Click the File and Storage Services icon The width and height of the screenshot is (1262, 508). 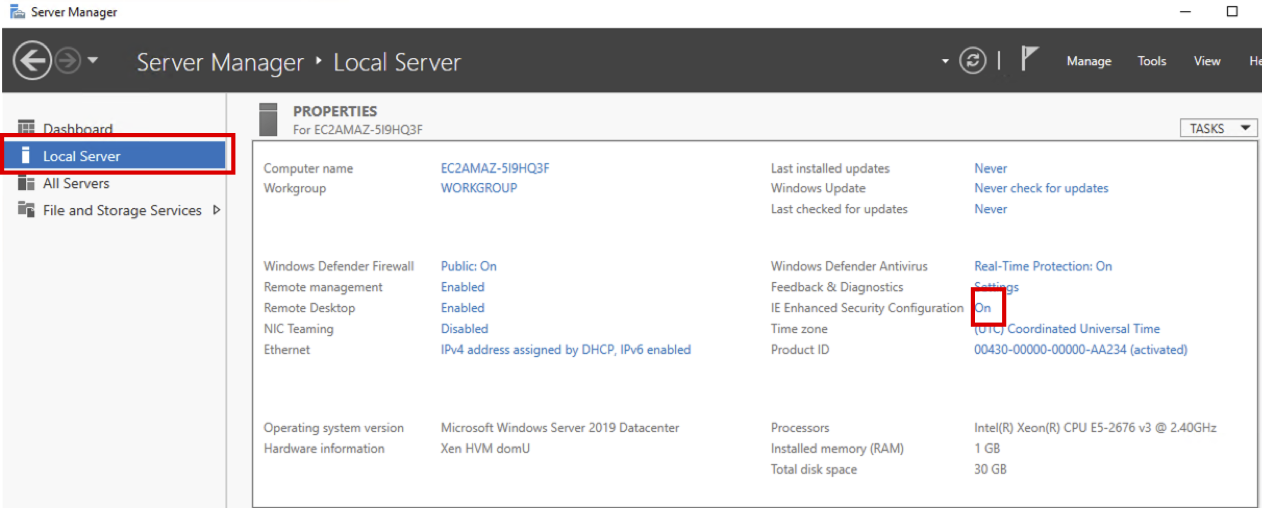point(26,210)
